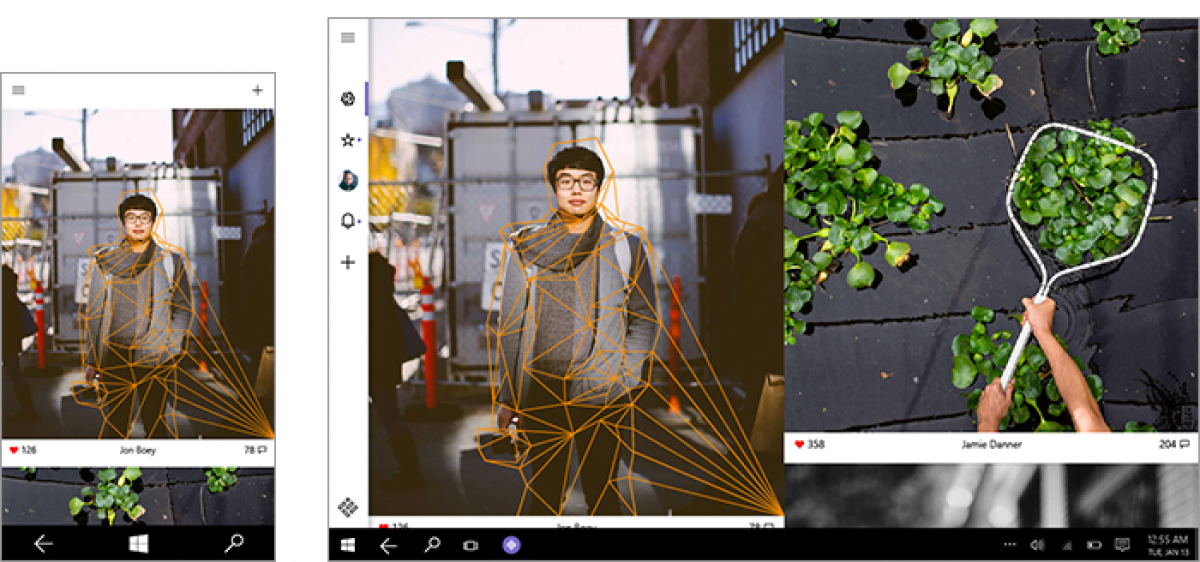Open the Start button on the tablet taskbar
The image size is (1200, 562).
(x=348, y=545)
